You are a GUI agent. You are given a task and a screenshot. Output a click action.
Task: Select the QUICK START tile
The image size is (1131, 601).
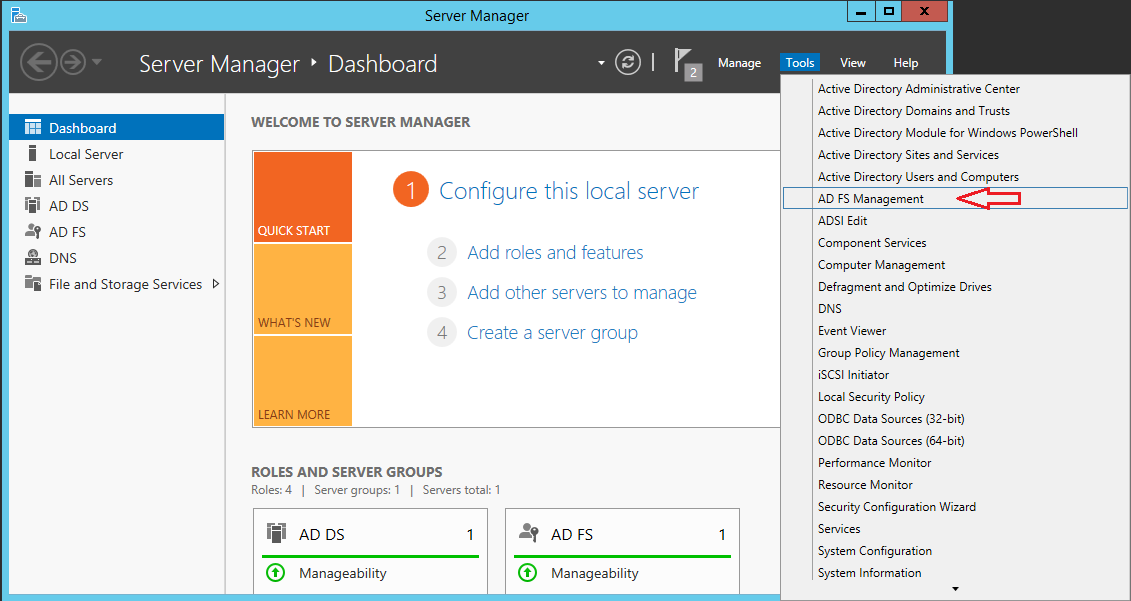click(x=303, y=197)
